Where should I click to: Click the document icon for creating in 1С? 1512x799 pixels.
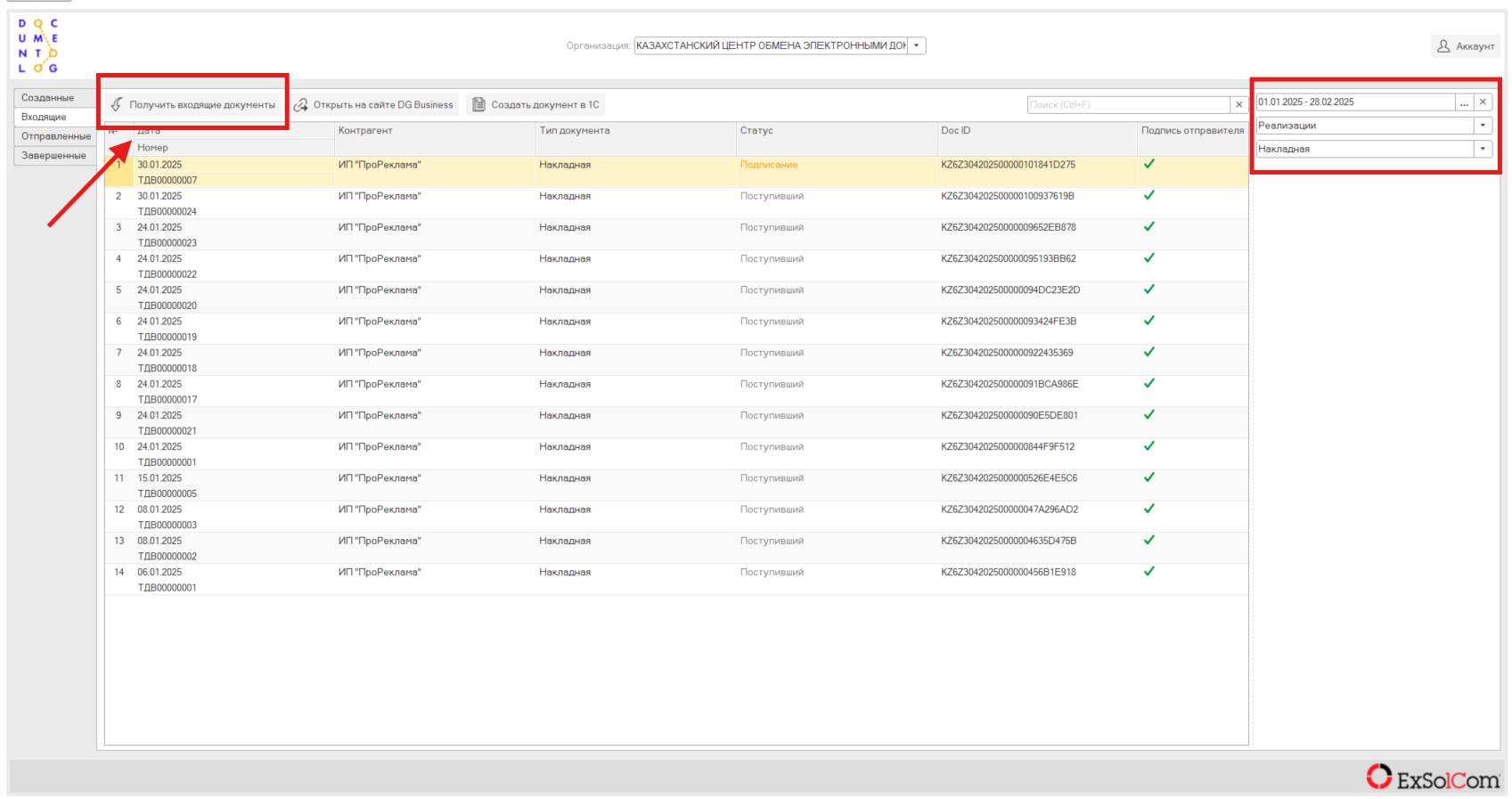(478, 105)
